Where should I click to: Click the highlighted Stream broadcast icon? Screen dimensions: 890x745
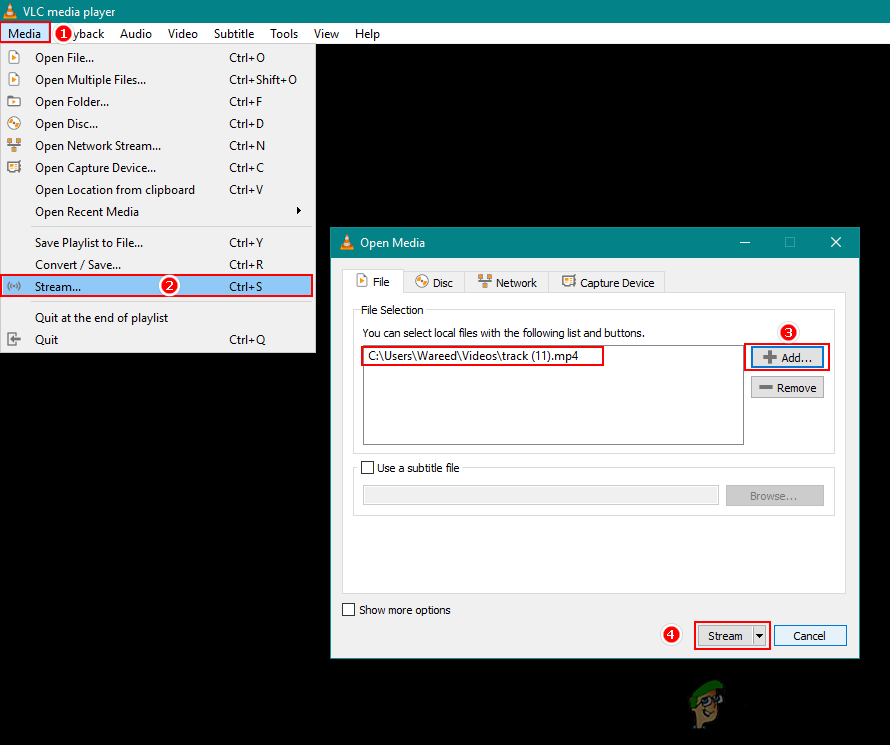pyautogui.click(x=13, y=285)
